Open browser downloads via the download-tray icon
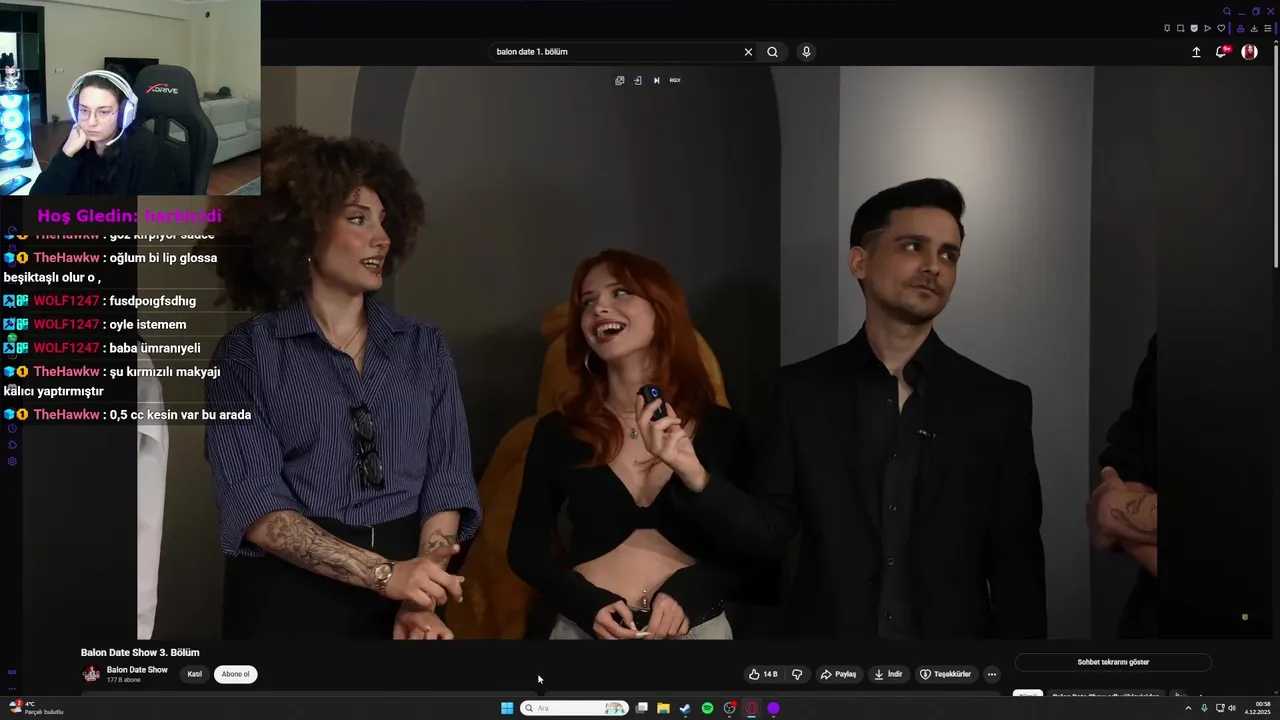The width and height of the screenshot is (1280, 720). click(1254, 28)
